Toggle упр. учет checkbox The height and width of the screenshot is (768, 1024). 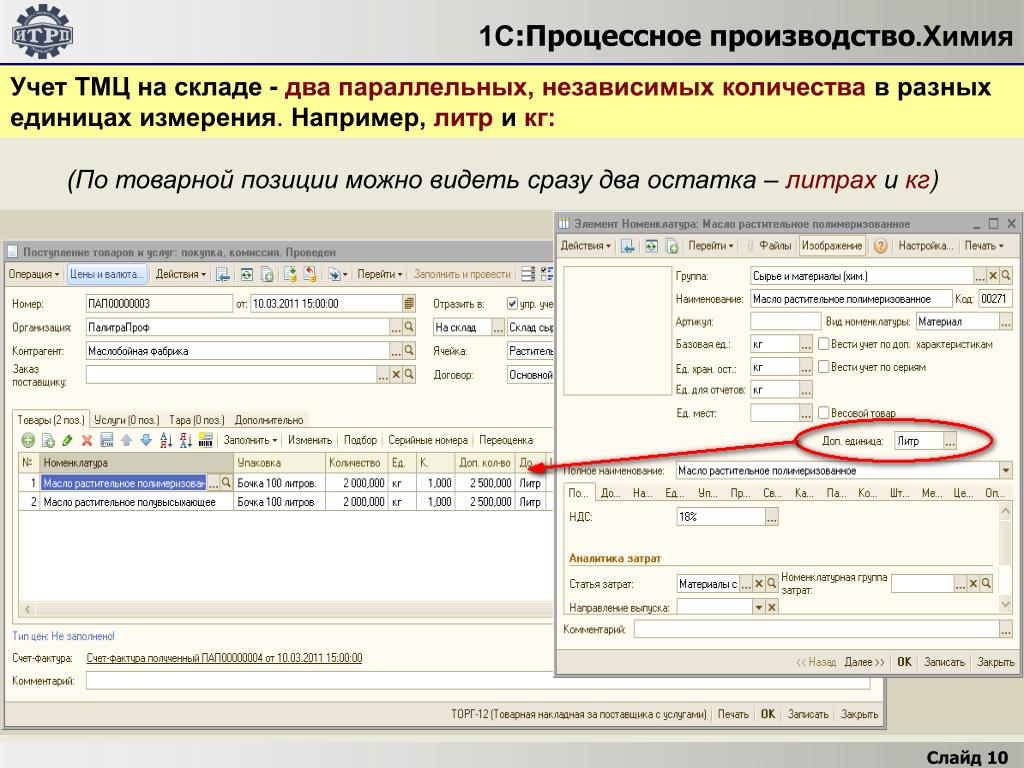[513, 304]
